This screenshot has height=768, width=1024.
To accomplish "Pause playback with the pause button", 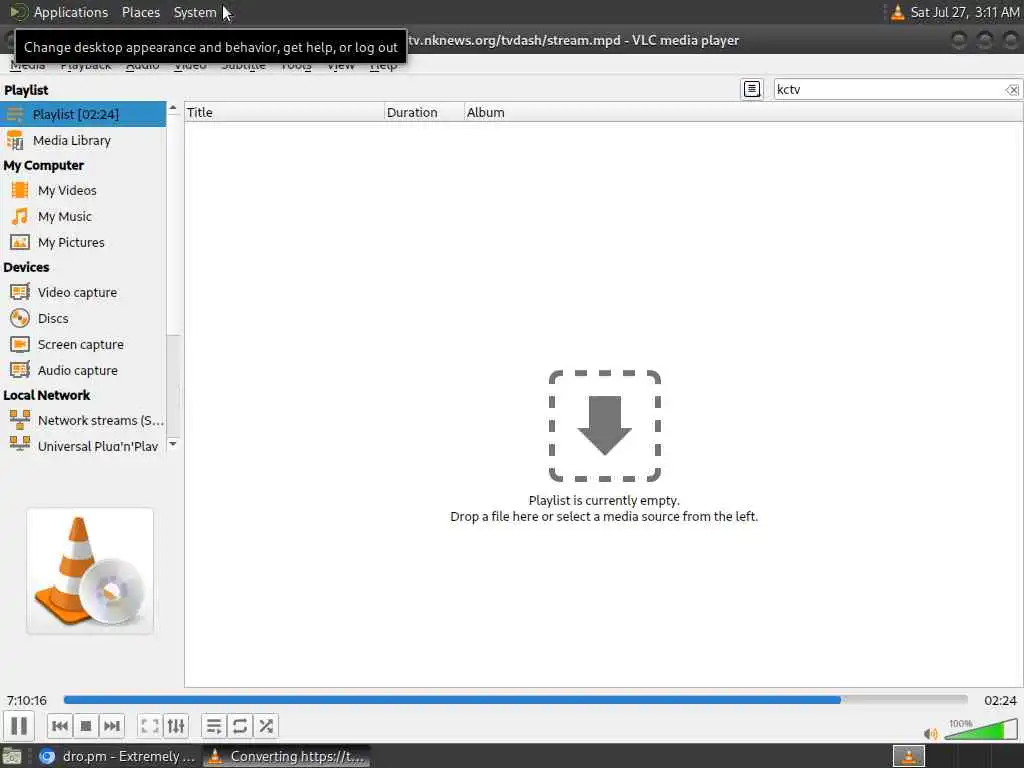I will pyautogui.click(x=19, y=726).
